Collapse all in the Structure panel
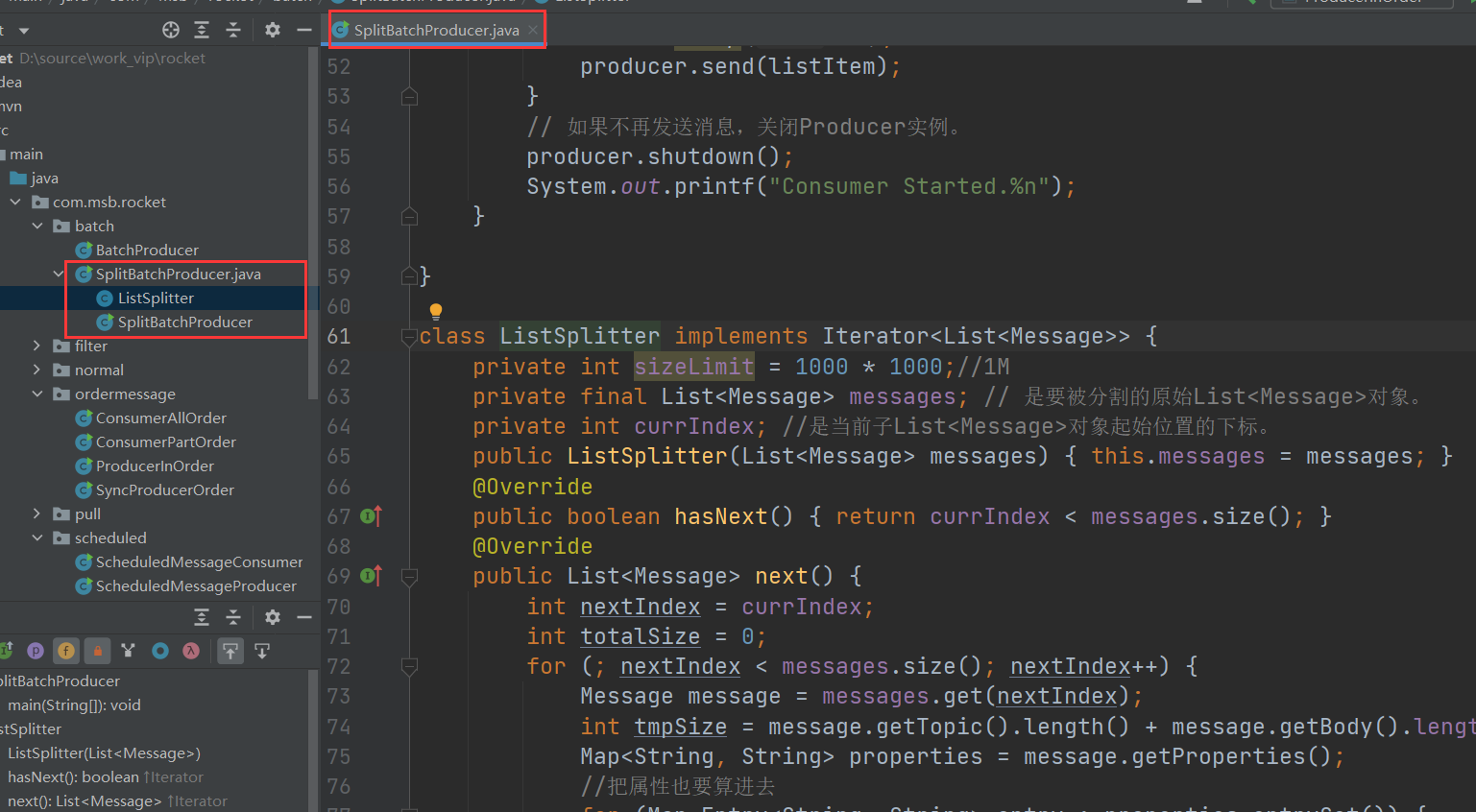This screenshot has height=812, width=1476. (233, 617)
